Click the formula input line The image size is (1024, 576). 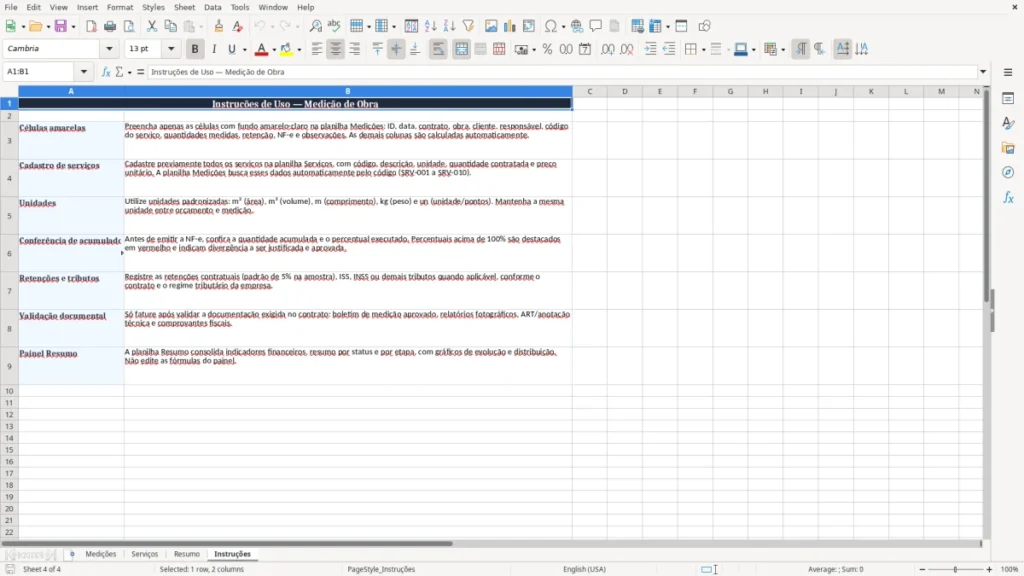(562, 72)
